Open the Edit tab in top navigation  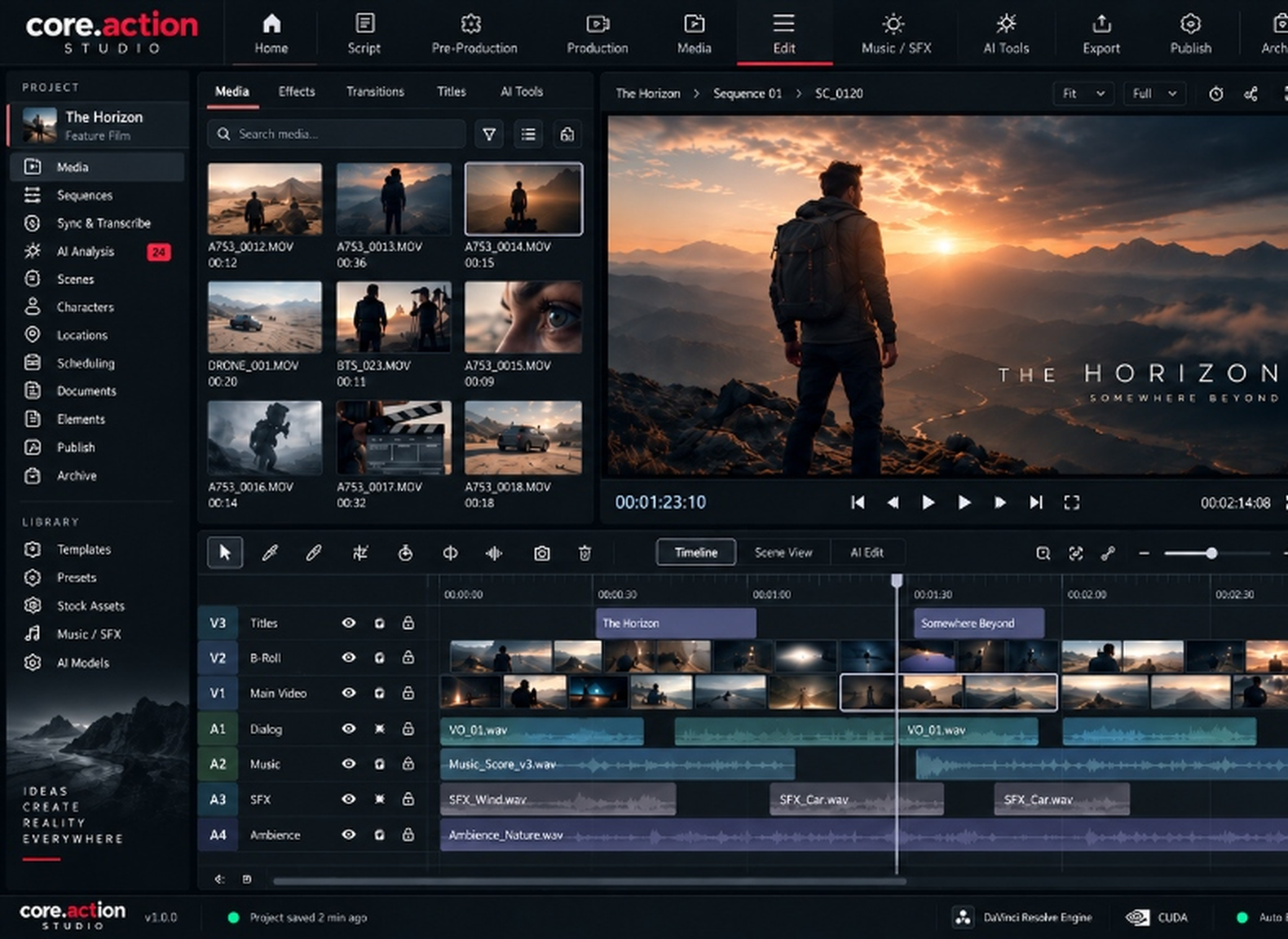[x=784, y=33]
